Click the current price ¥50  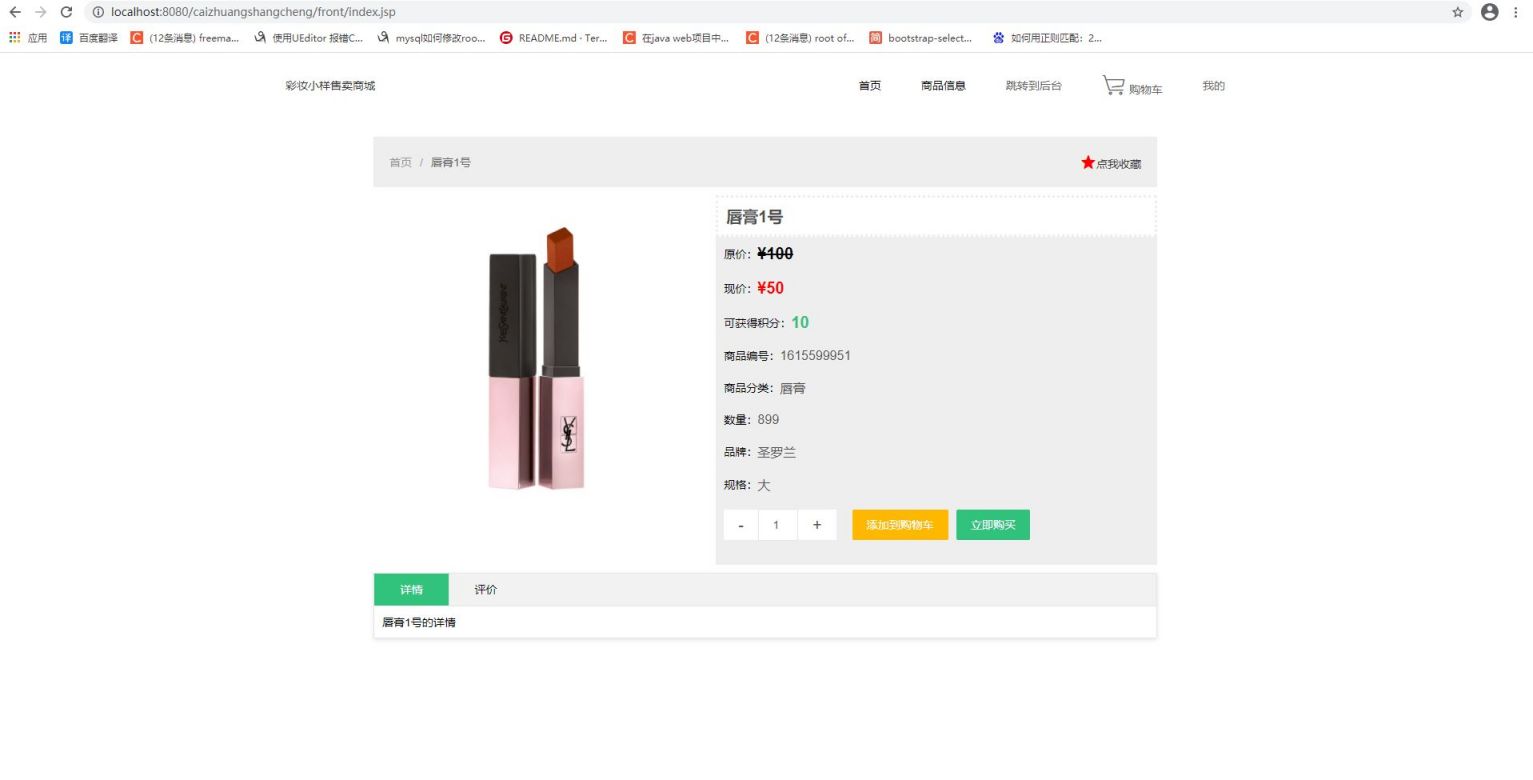770,288
